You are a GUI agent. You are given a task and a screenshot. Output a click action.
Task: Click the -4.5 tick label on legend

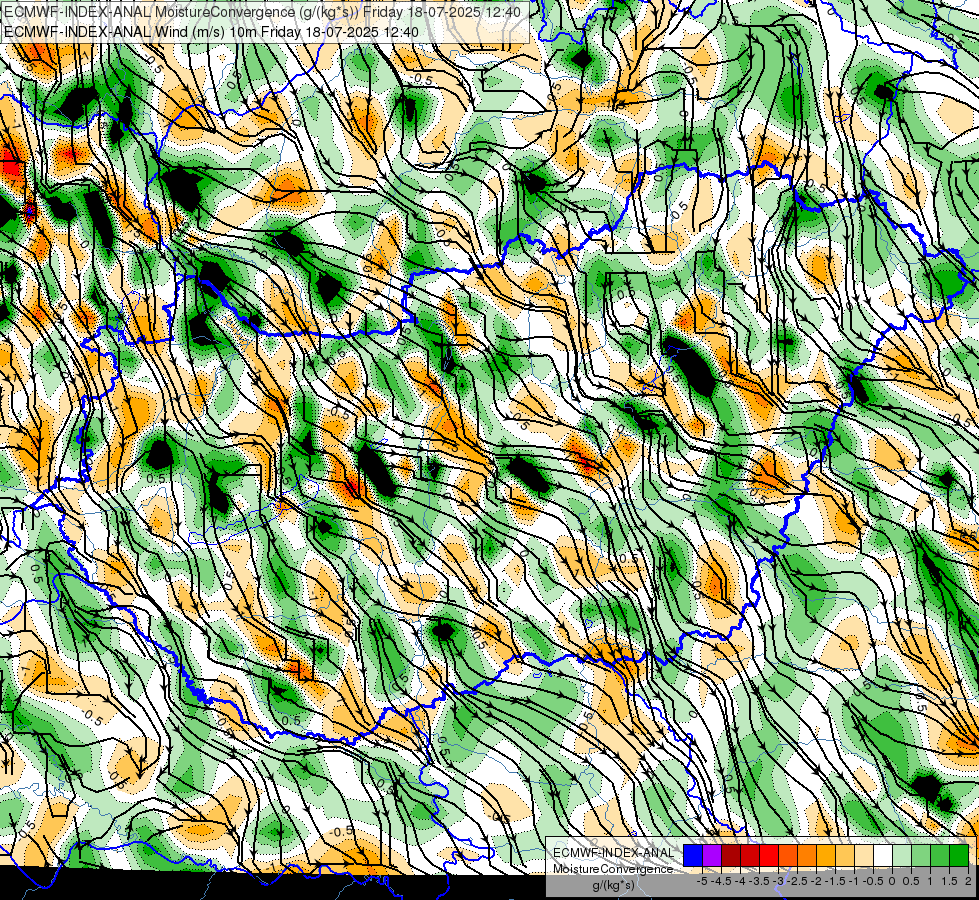tap(722, 881)
